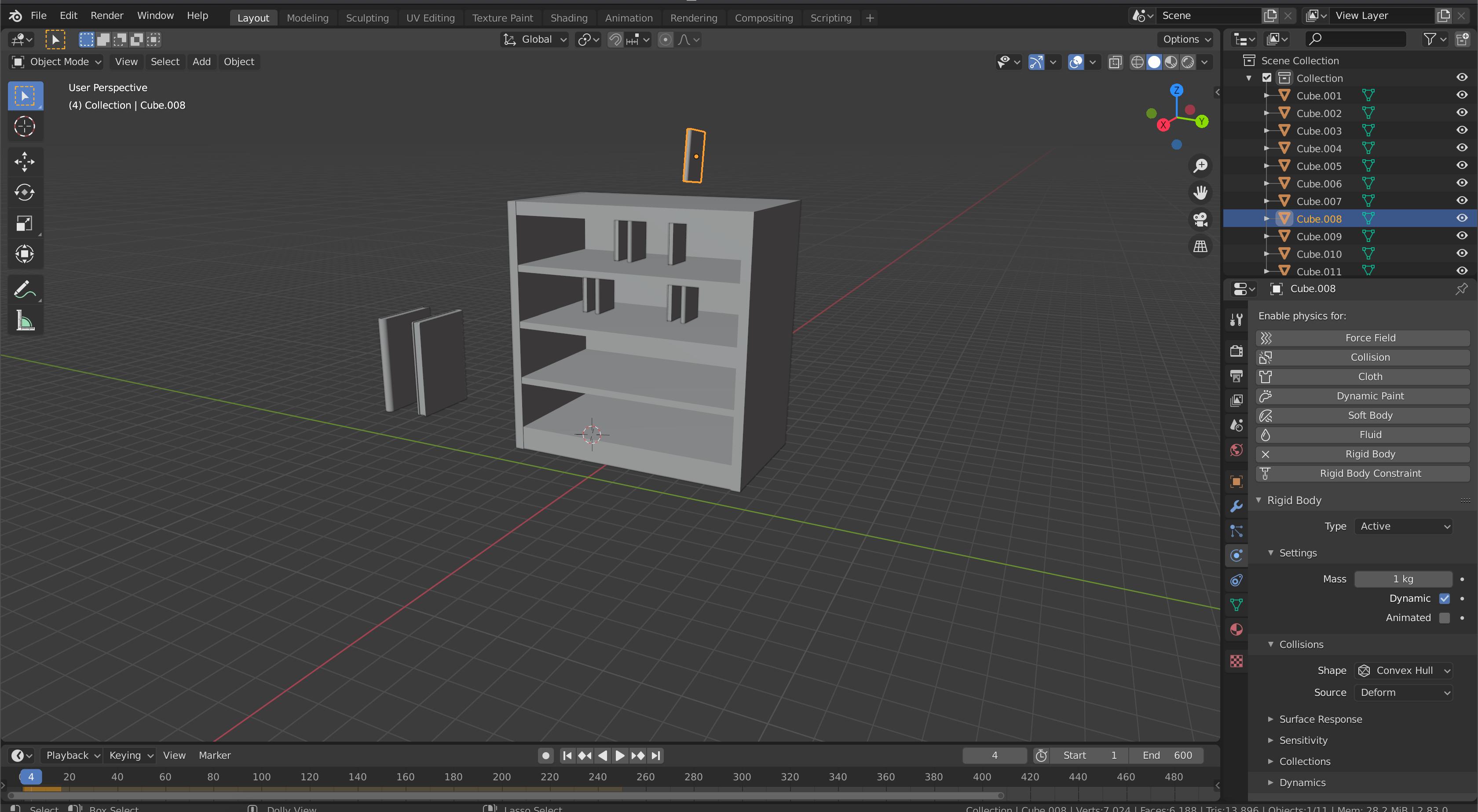Image resolution: width=1478 pixels, height=812 pixels.
Task: Open the View Layer properties tab
Action: [x=1237, y=401]
